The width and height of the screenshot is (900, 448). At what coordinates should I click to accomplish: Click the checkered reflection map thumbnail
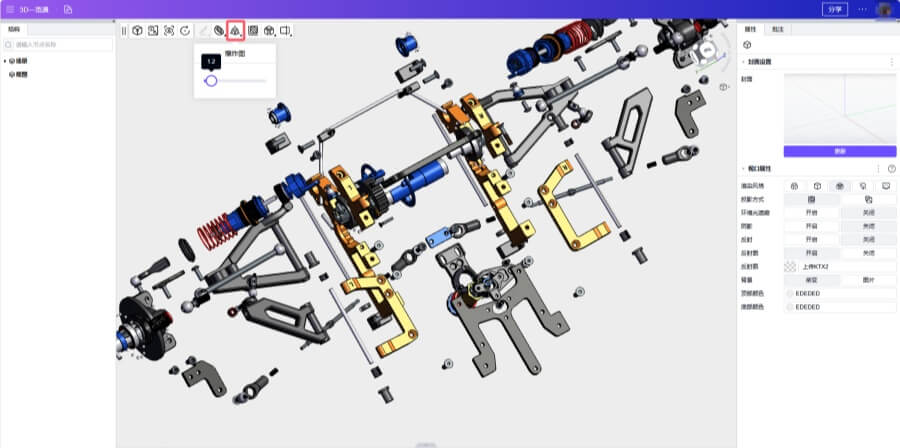click(790, 267)
